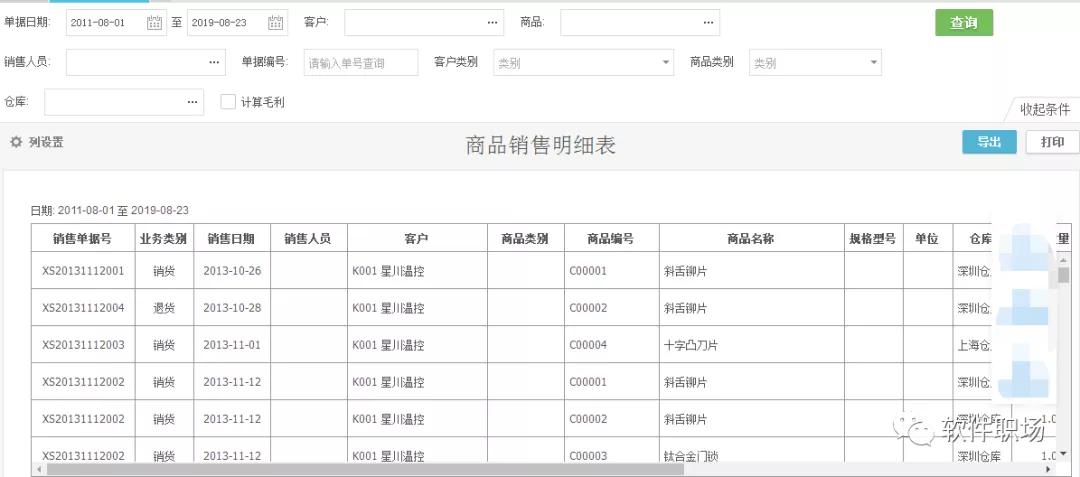Open end date calendar picker icon
Image resolution: width=1080 pixels, height=477 pixels.
(276, 23)
